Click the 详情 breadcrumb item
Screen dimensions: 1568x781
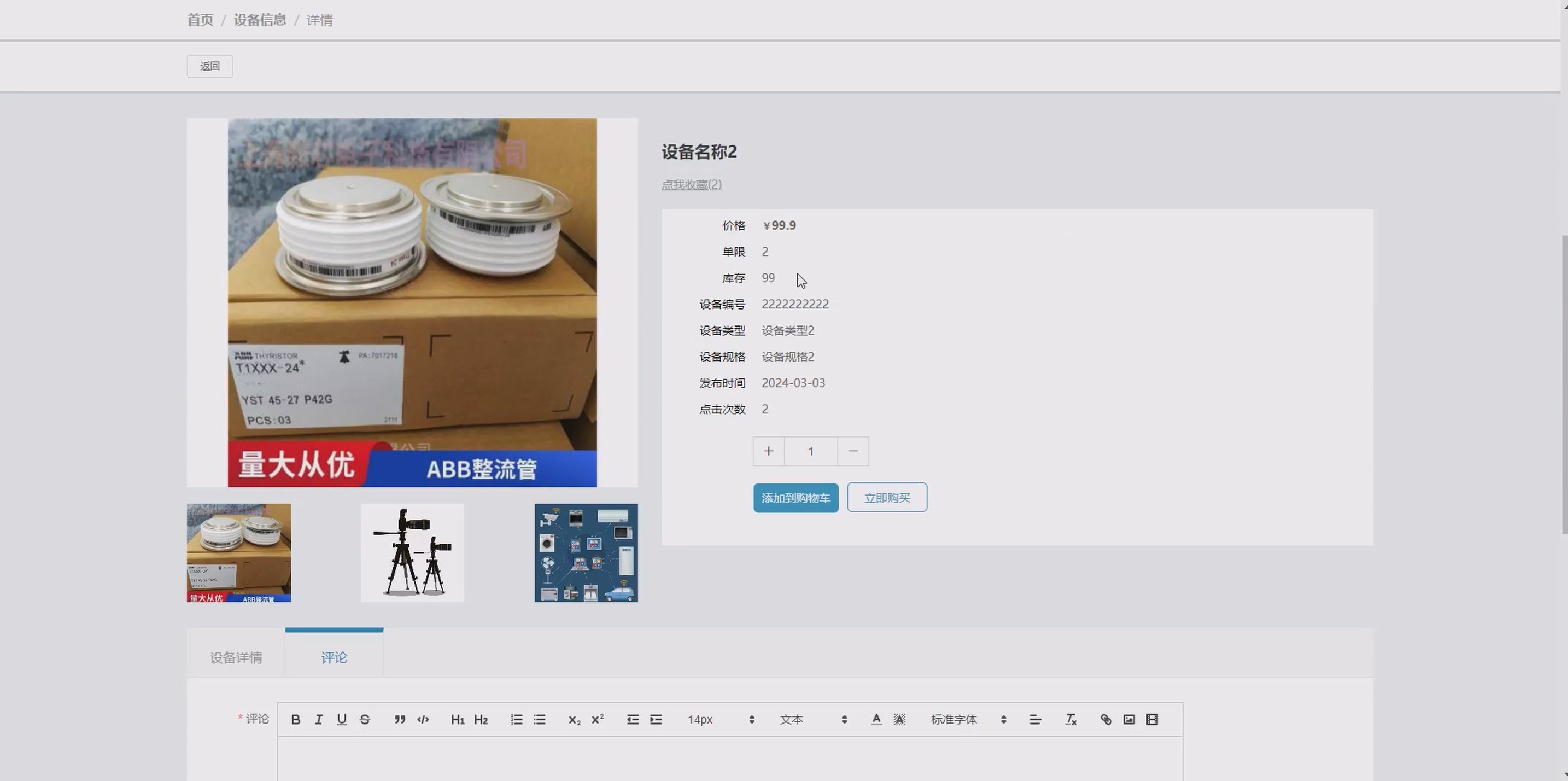tap(320, 20)
